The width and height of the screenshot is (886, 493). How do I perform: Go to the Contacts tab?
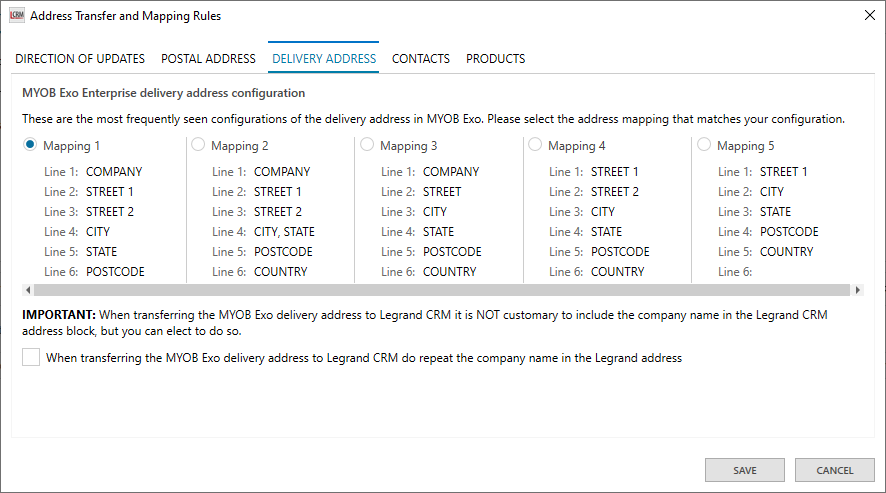point(420,58)
